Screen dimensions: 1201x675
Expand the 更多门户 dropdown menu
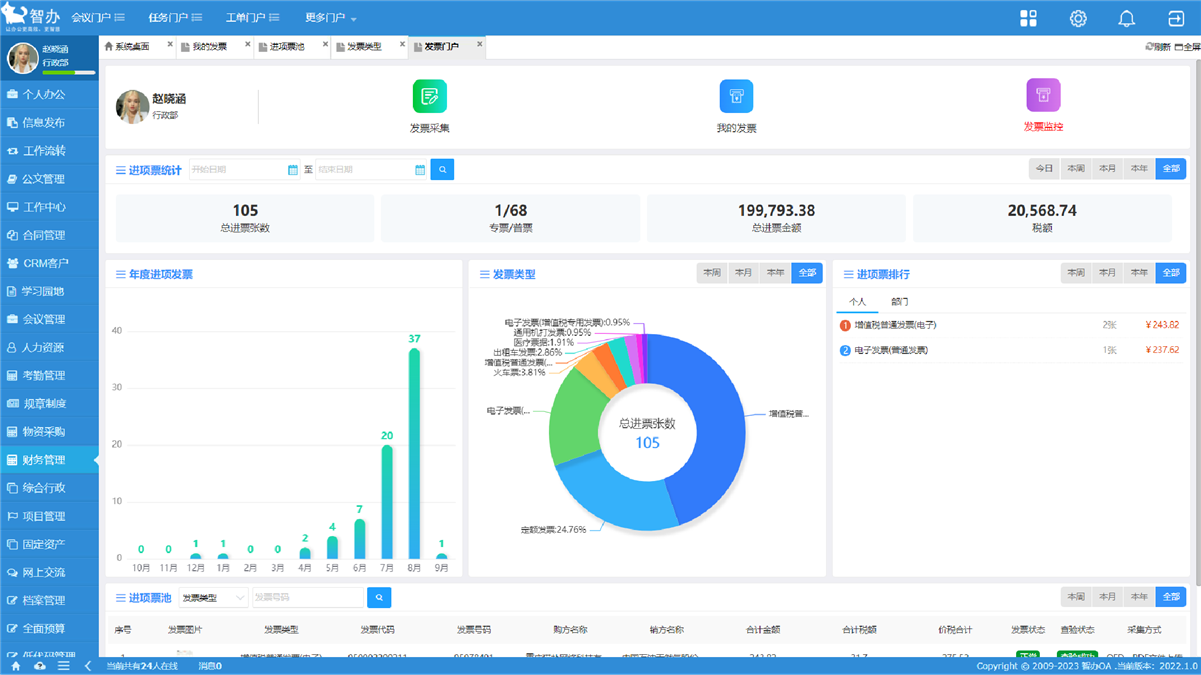click(x=330, y=18)
